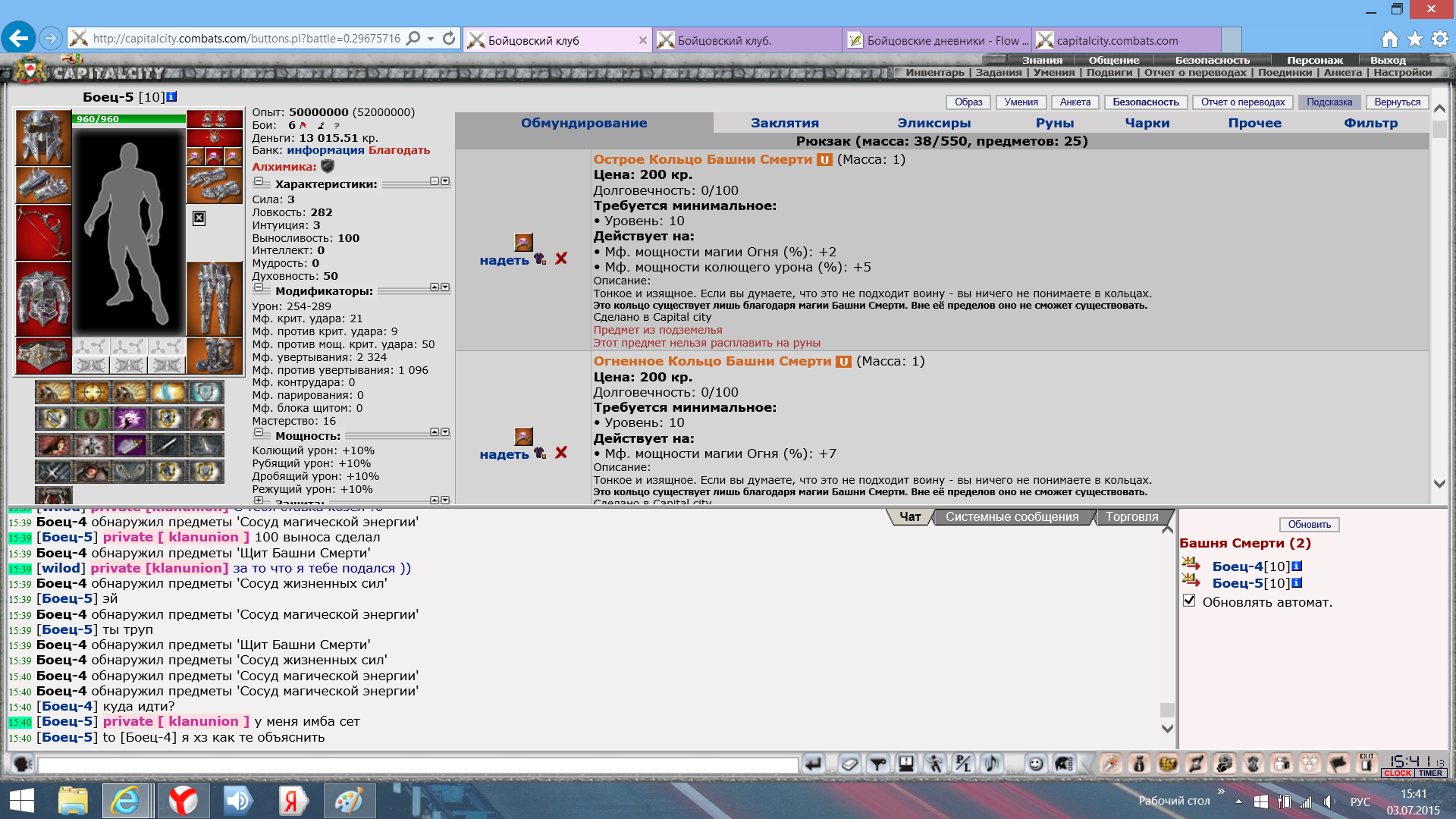Image resolution: width=1456 pixels, height=819 pixels.
Task: Click the Обновить button
Action: [1309, 525]
